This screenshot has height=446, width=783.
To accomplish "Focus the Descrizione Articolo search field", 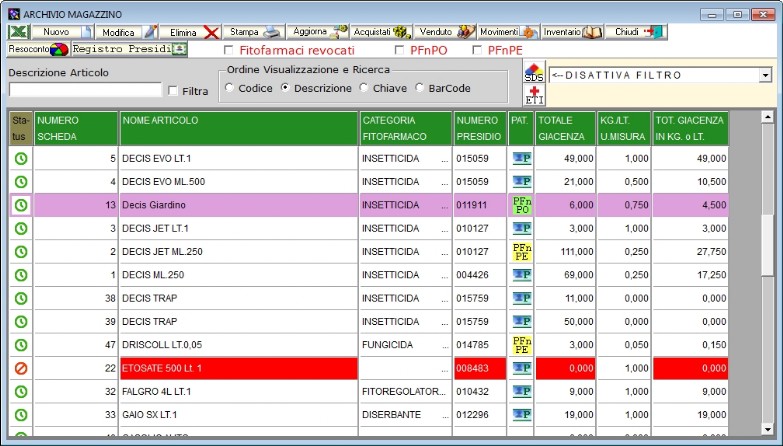I will (x=85, y=90).
